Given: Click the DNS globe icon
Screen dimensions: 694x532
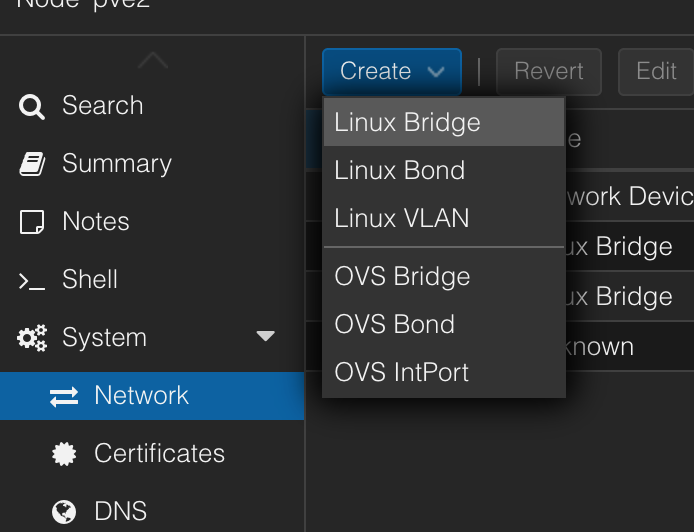Looking at the screenshot, I should pos(64,512).
